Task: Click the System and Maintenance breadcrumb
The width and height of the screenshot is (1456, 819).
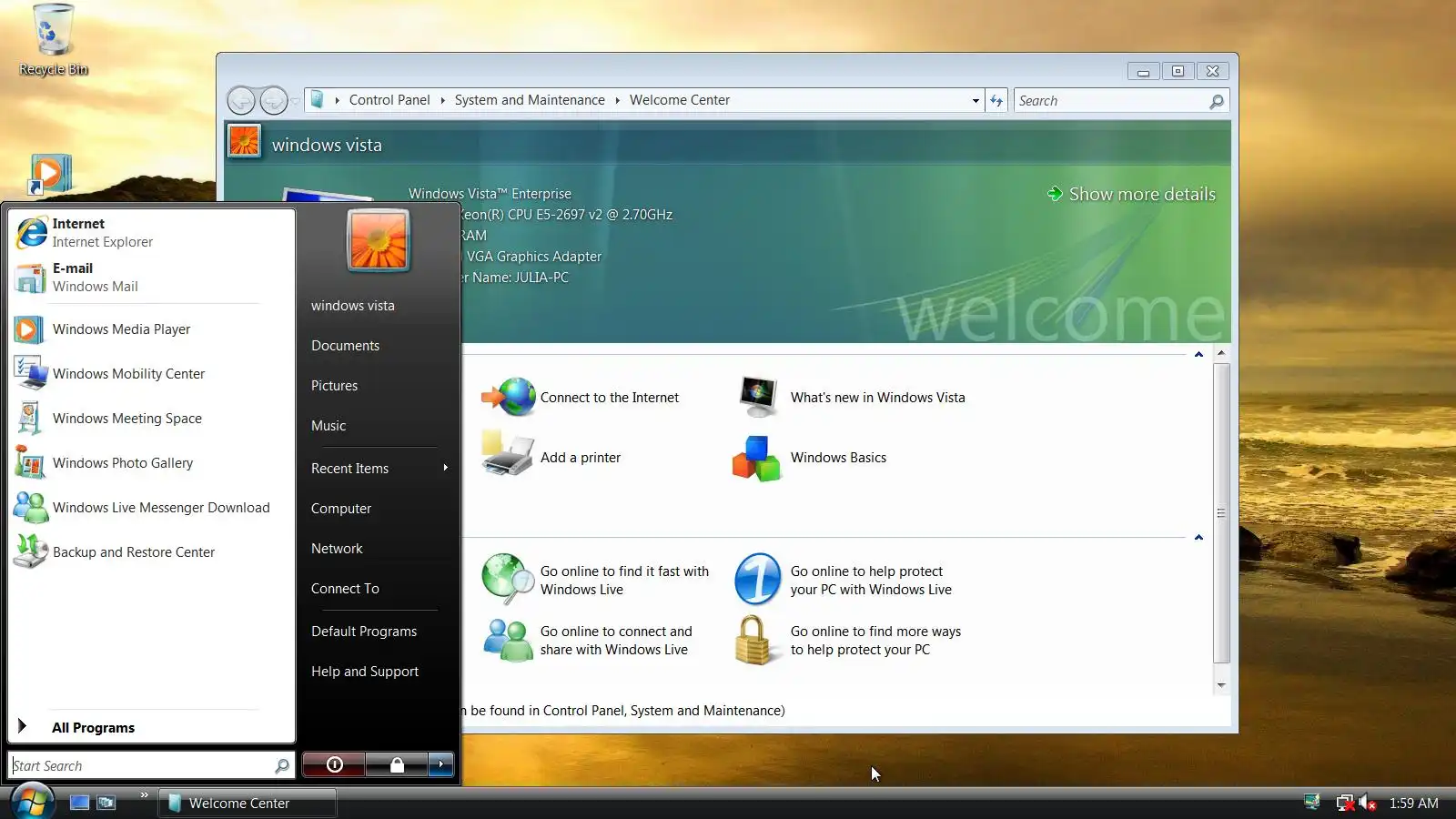Action: 530,100
